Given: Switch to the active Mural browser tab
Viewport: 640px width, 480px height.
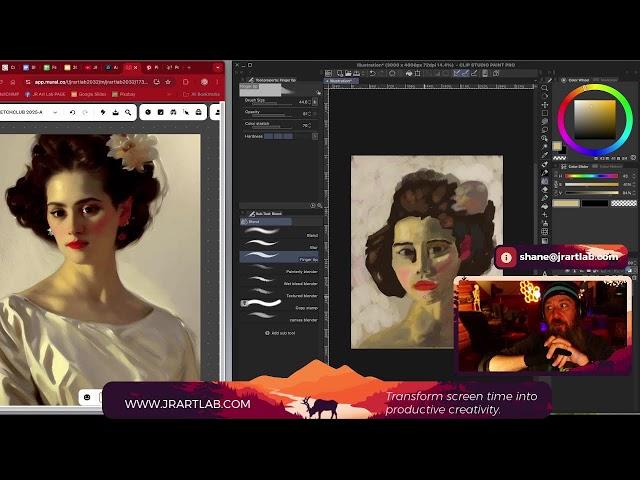Looking at the screenshot, I should [132, 67].
